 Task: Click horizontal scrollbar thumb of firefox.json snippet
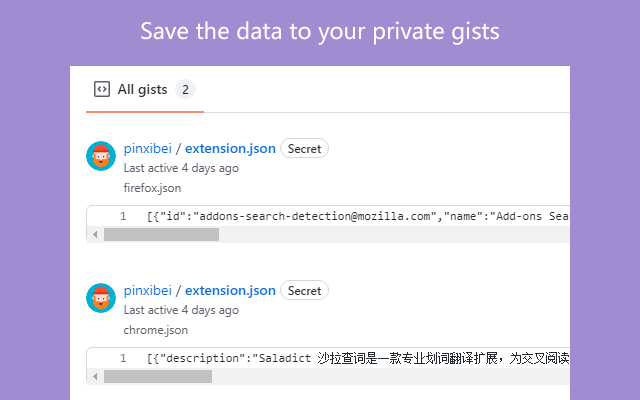(162, 235)
